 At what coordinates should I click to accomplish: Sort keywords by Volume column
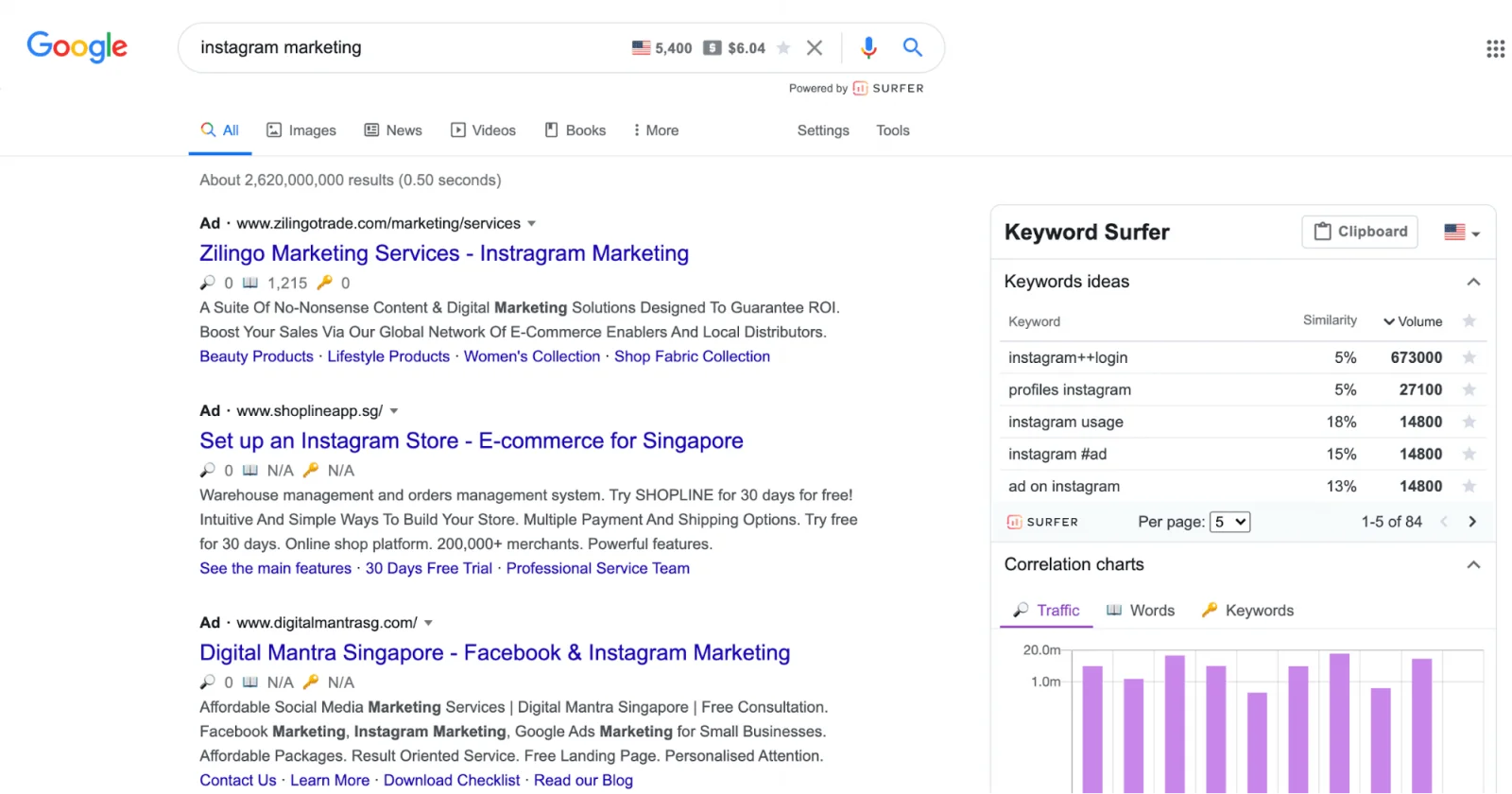click(x=1413, y=321)
